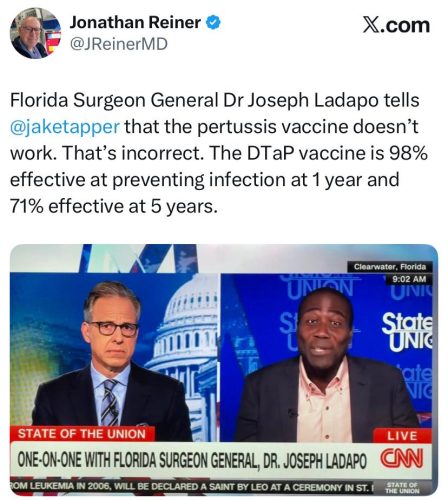Click the red CNN logo

(x=402, y=459)
